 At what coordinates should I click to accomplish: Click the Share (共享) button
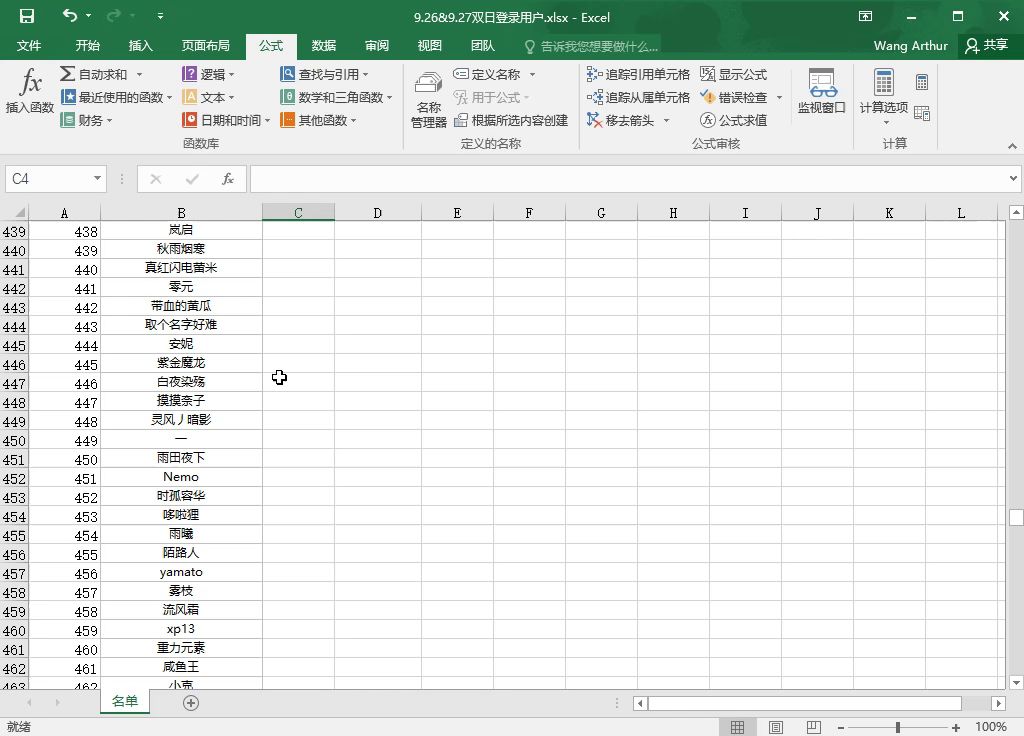click(x=985, y=46)
